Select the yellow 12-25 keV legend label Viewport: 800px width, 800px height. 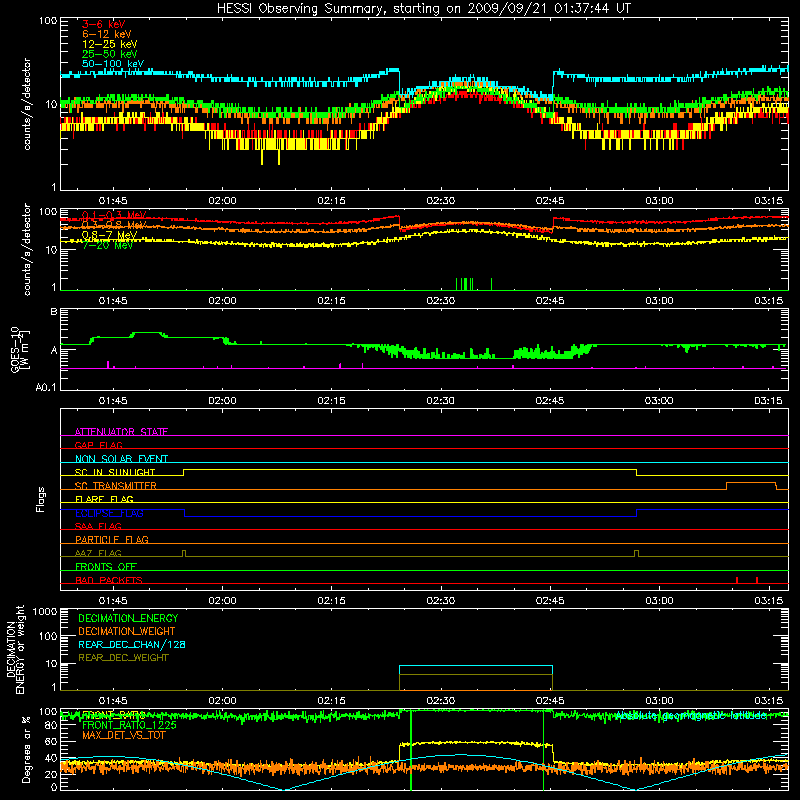point(110,44)
